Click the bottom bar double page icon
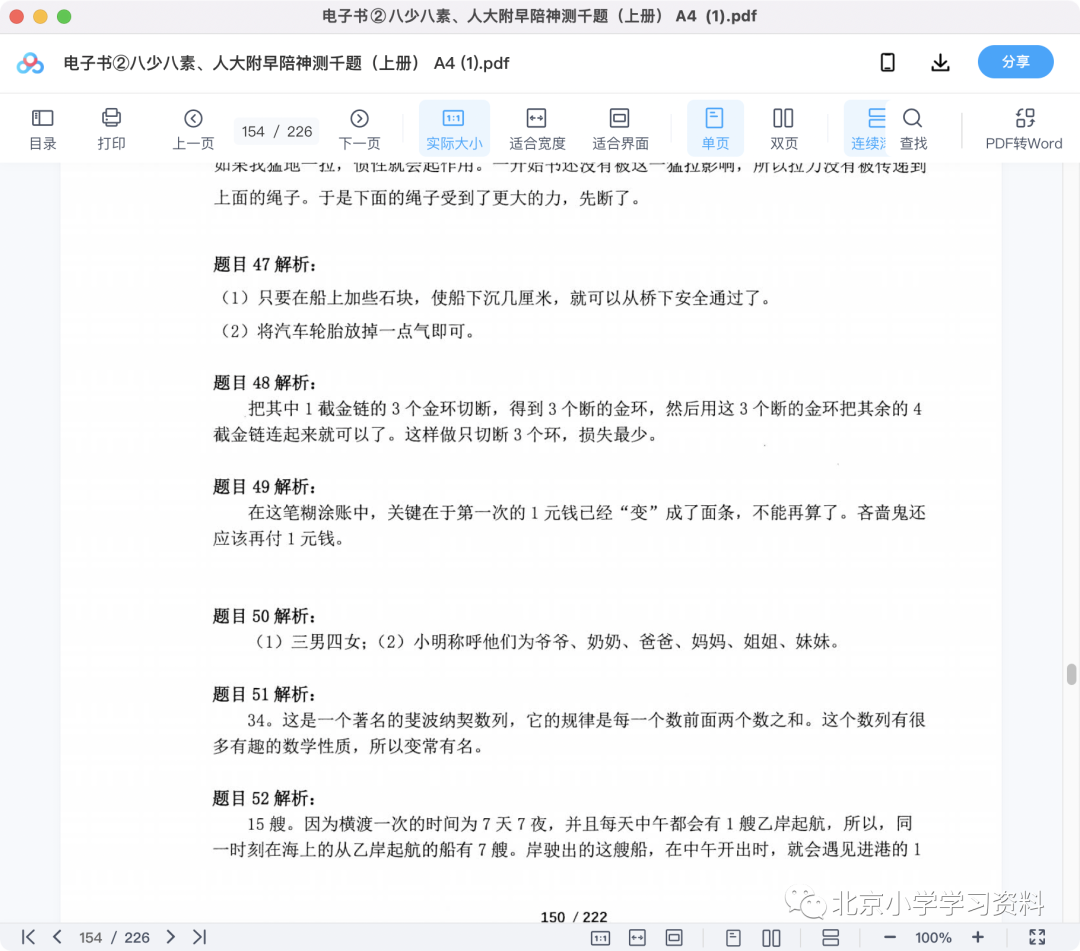Viewport: 1080px width, 951px height. tap(771, 937)
